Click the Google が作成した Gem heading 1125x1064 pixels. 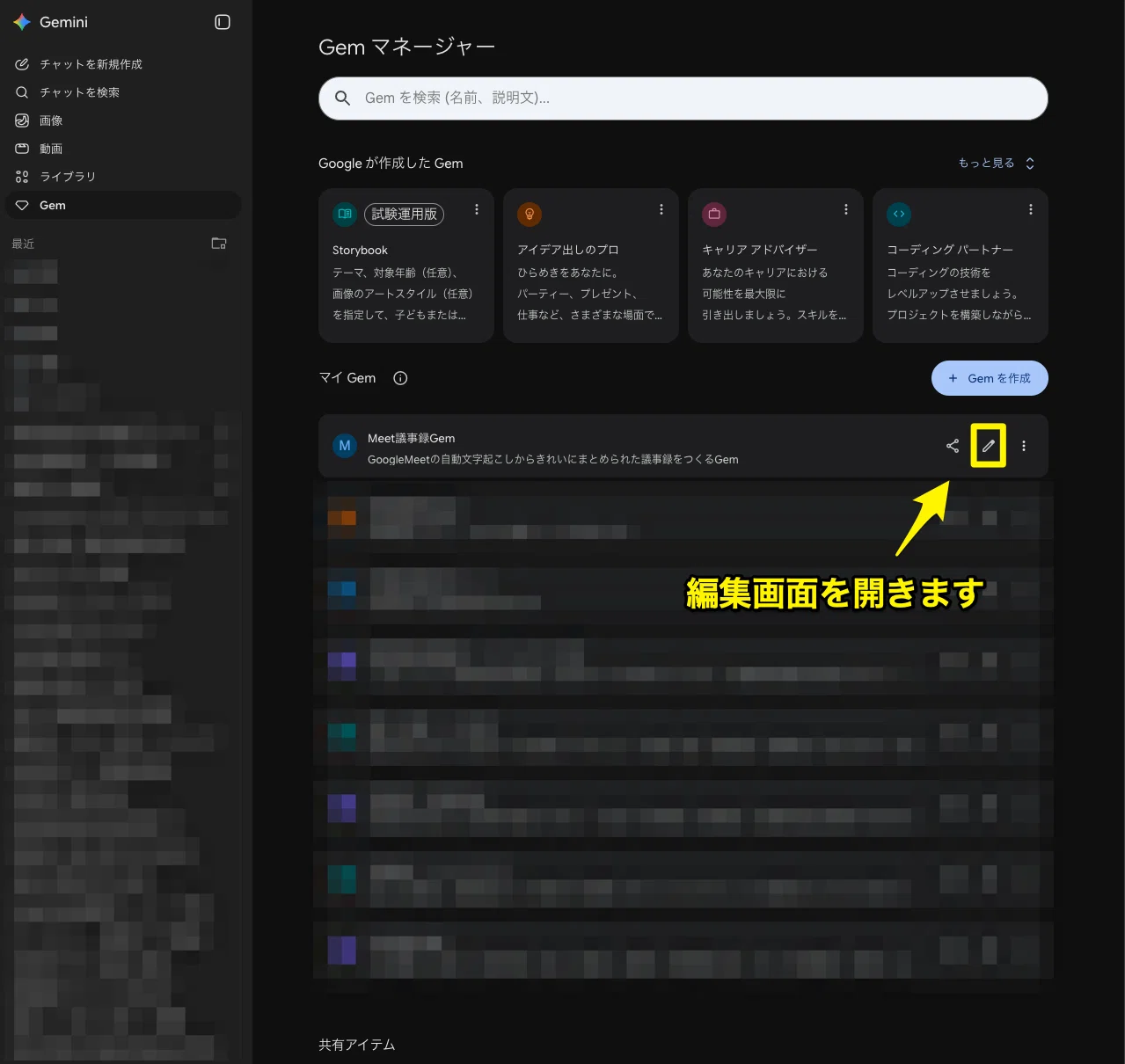[391, 164]
